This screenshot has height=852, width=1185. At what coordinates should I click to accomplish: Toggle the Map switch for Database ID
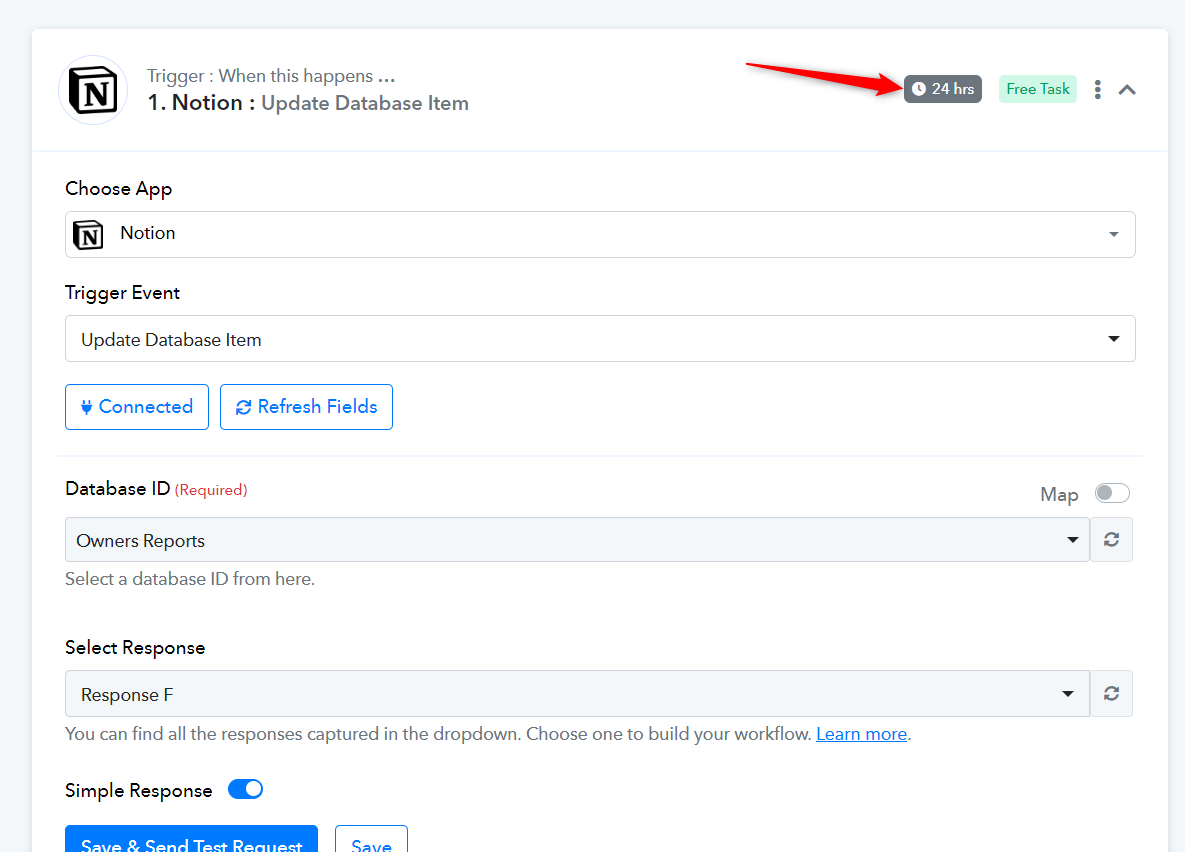[x=1112, y=494]
